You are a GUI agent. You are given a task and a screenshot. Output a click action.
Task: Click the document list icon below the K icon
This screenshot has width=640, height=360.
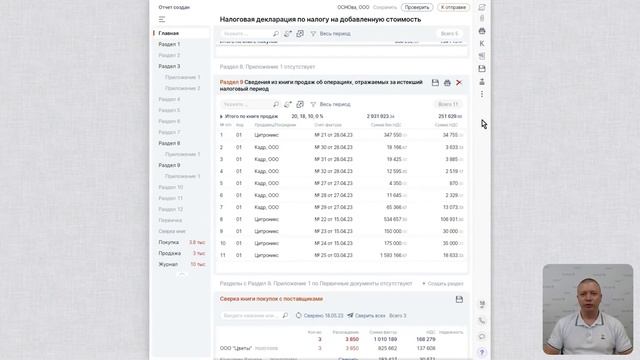482,56
